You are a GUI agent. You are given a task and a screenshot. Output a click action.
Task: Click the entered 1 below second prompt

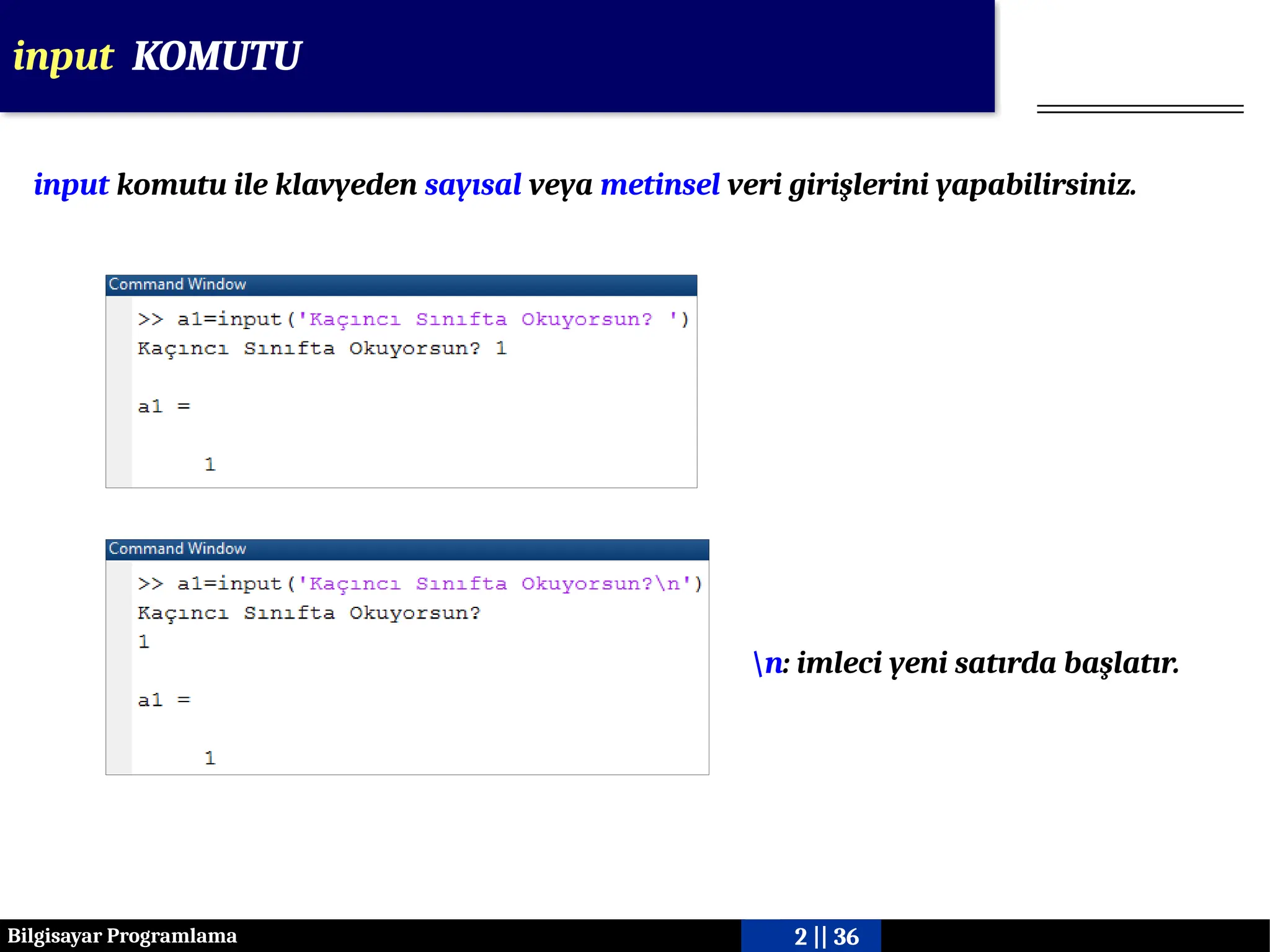pyautogui.click(x=144, y=641)
